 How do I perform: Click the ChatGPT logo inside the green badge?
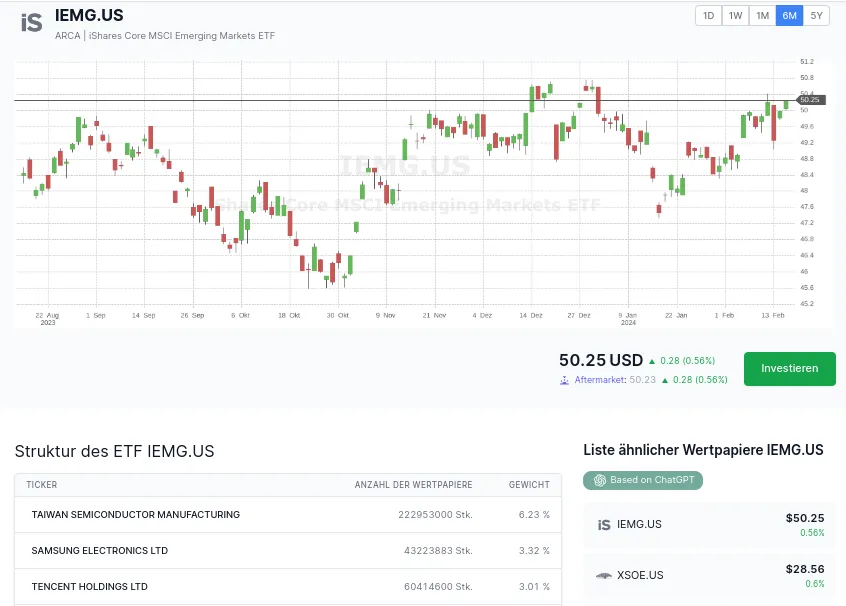point(600,480)
